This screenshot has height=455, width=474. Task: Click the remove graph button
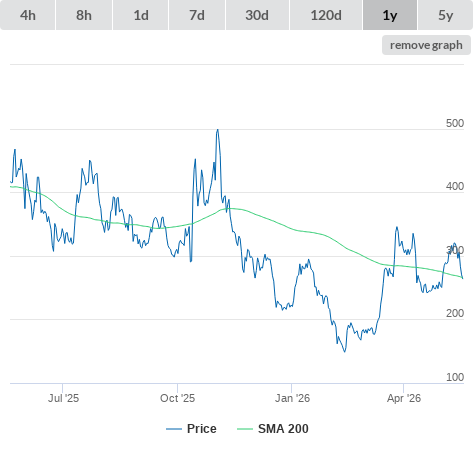click(426, 45)
